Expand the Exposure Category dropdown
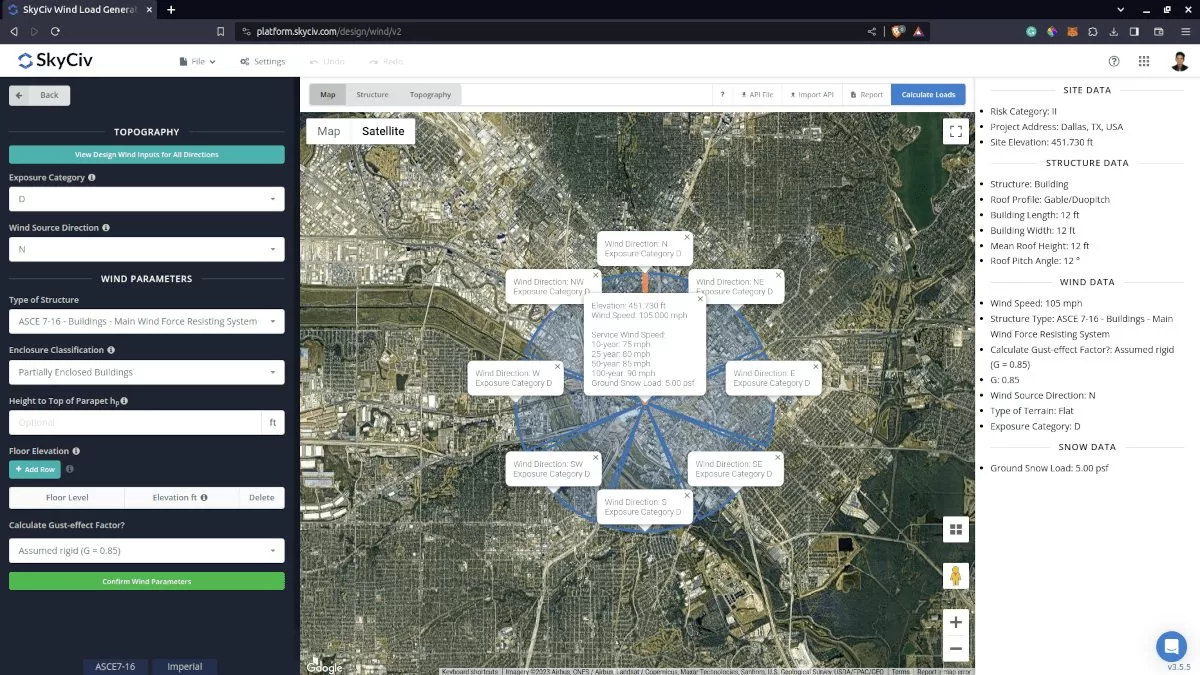Screen dimensions: 1200x675 point(146,199)
